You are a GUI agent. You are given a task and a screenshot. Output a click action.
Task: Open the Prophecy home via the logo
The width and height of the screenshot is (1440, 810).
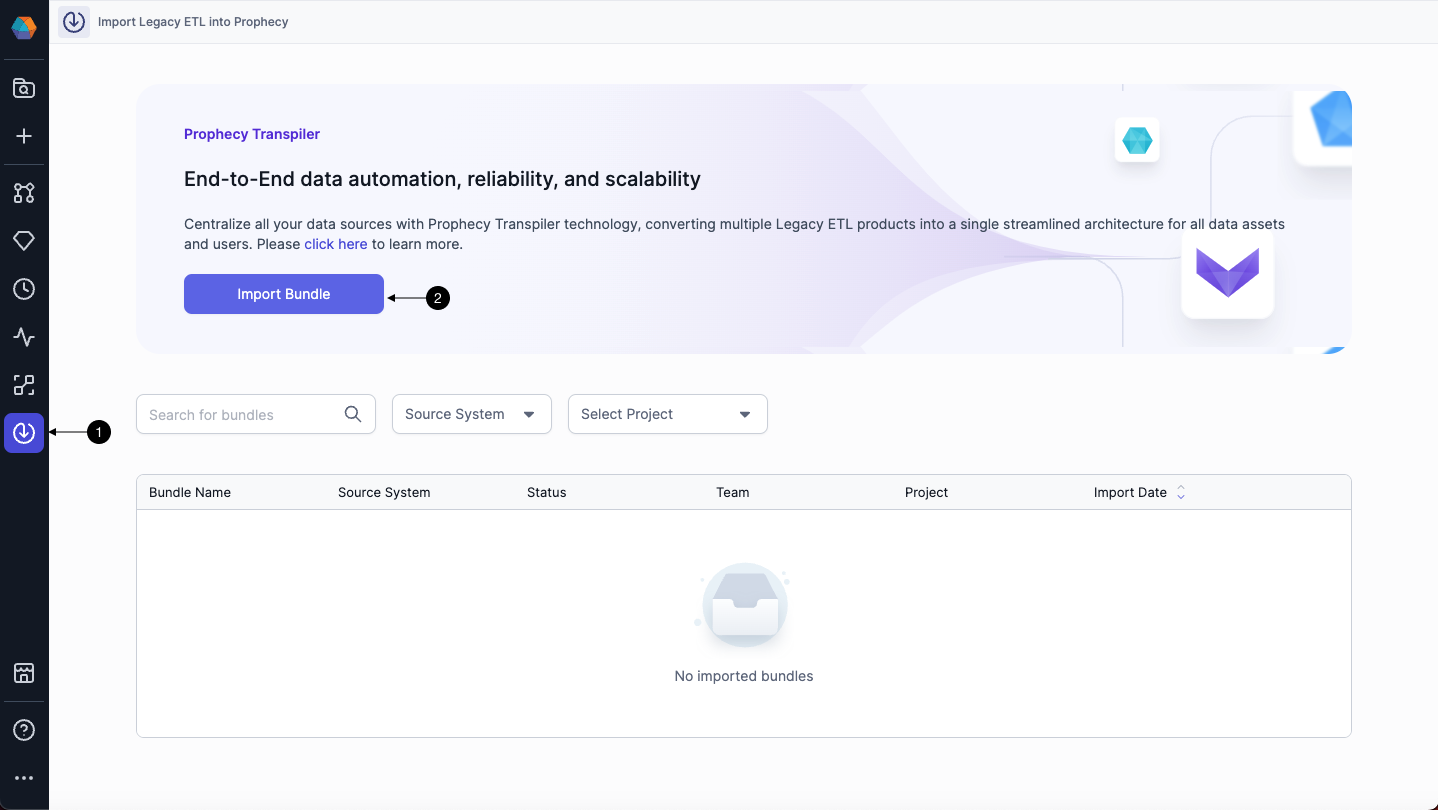coord(23,27)
